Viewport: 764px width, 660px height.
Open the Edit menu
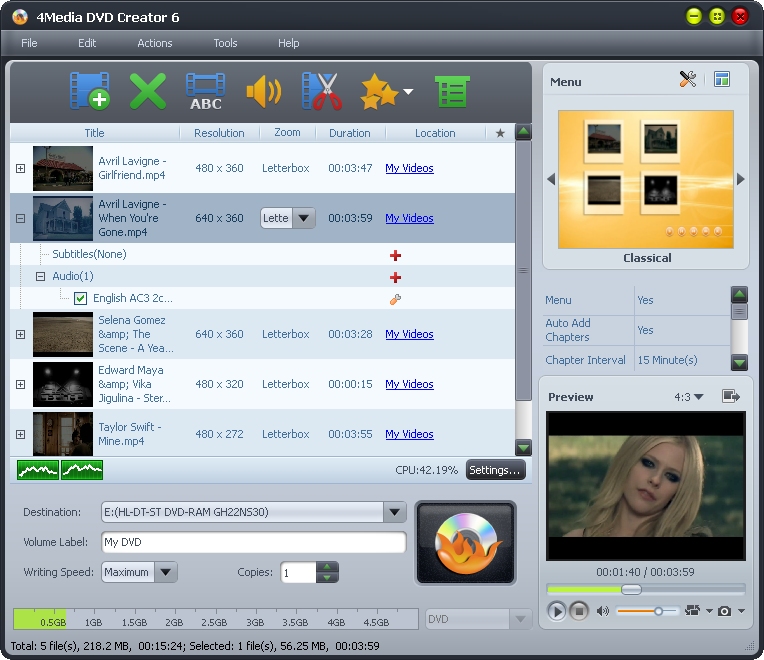tap(87, 43)
